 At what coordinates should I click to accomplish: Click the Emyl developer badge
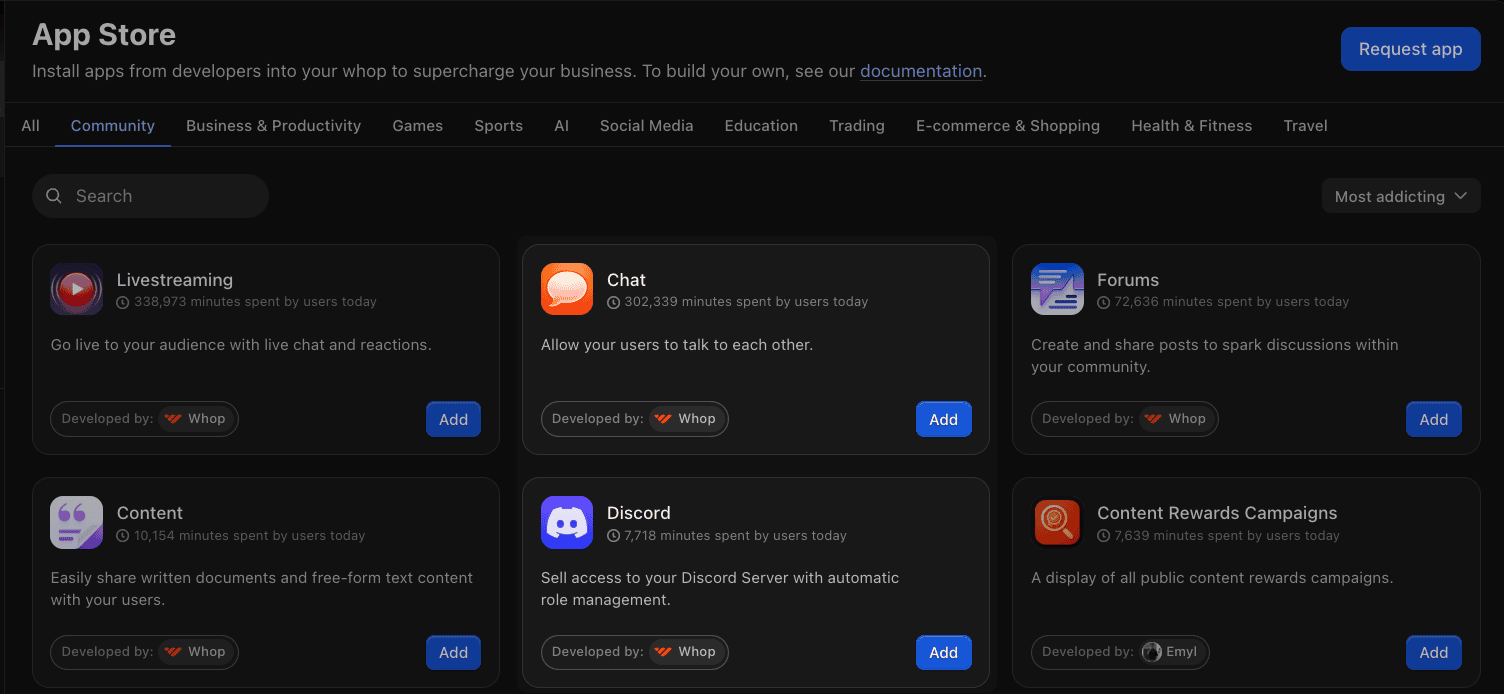pos(1121,652)
